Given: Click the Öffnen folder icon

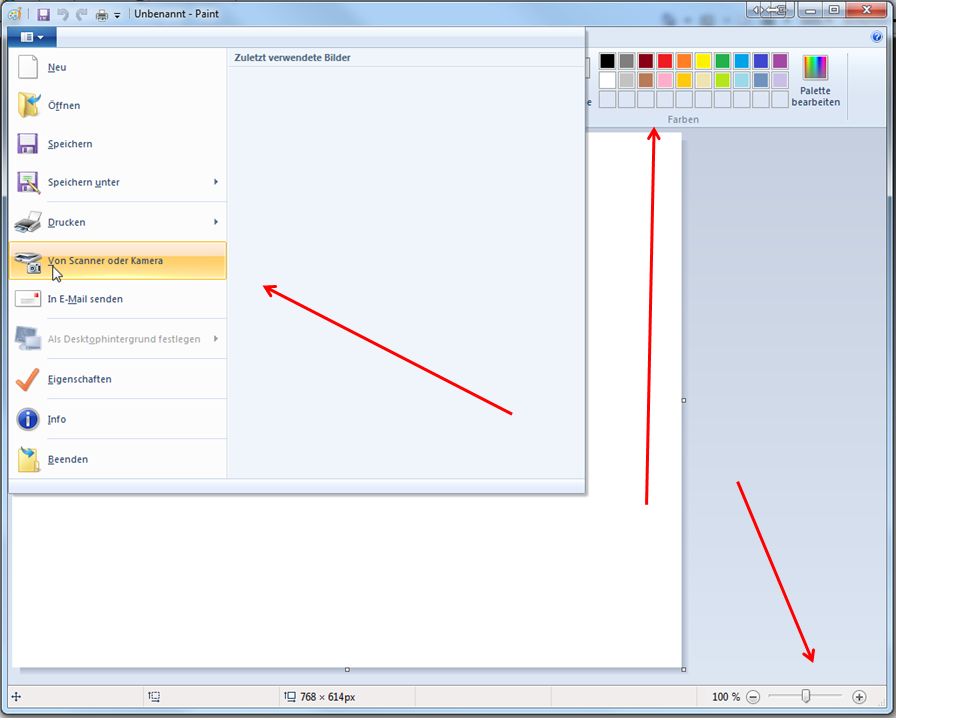Looking at the screenshot, I should point(28,105).
